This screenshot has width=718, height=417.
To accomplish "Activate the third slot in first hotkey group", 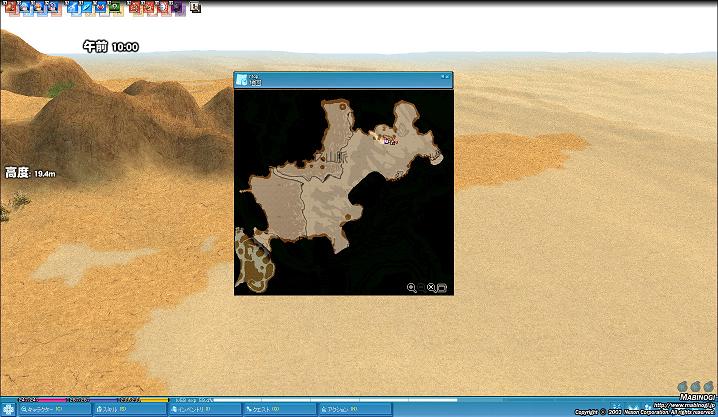I will 39,7.
